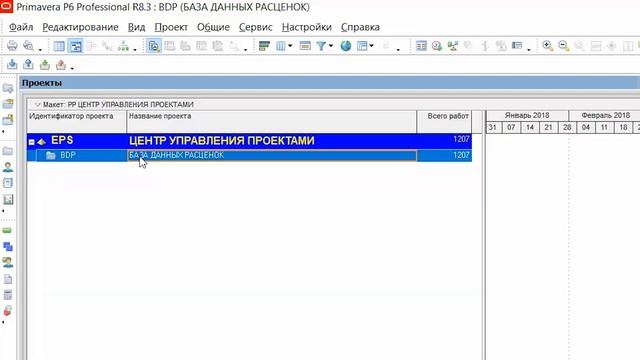The width and height of the screenshot is (640, 360).
Task: Click the blue globe icon
Action: 346,46
